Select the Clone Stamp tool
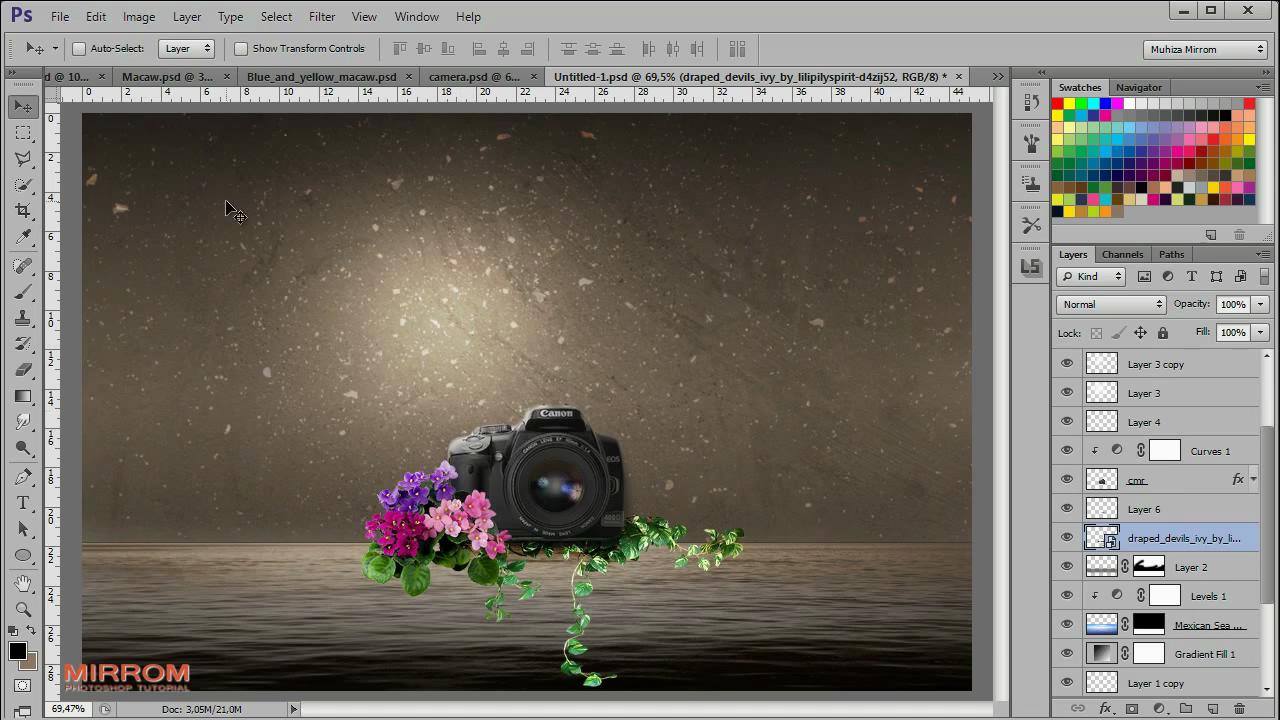This screenshot has width=1280, height=720. [x=23, y=318]
